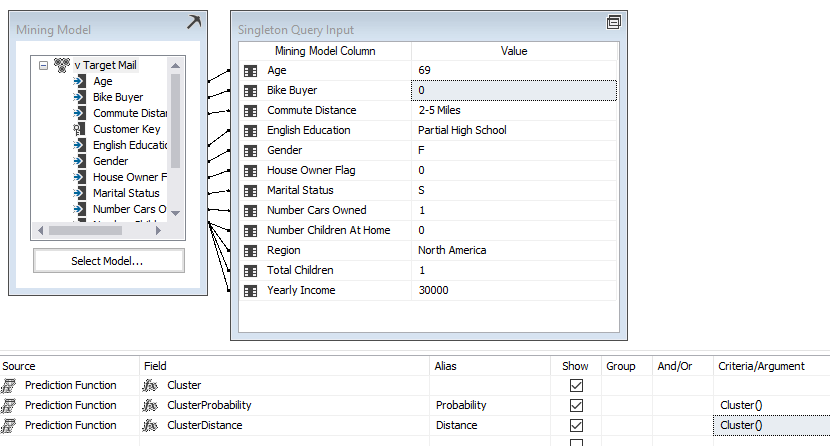Image resolution: width=830 pixels, height=446 pixels.
Task: Click the window icon in Singleton Query Input header
Action: [x=614, y=22]
